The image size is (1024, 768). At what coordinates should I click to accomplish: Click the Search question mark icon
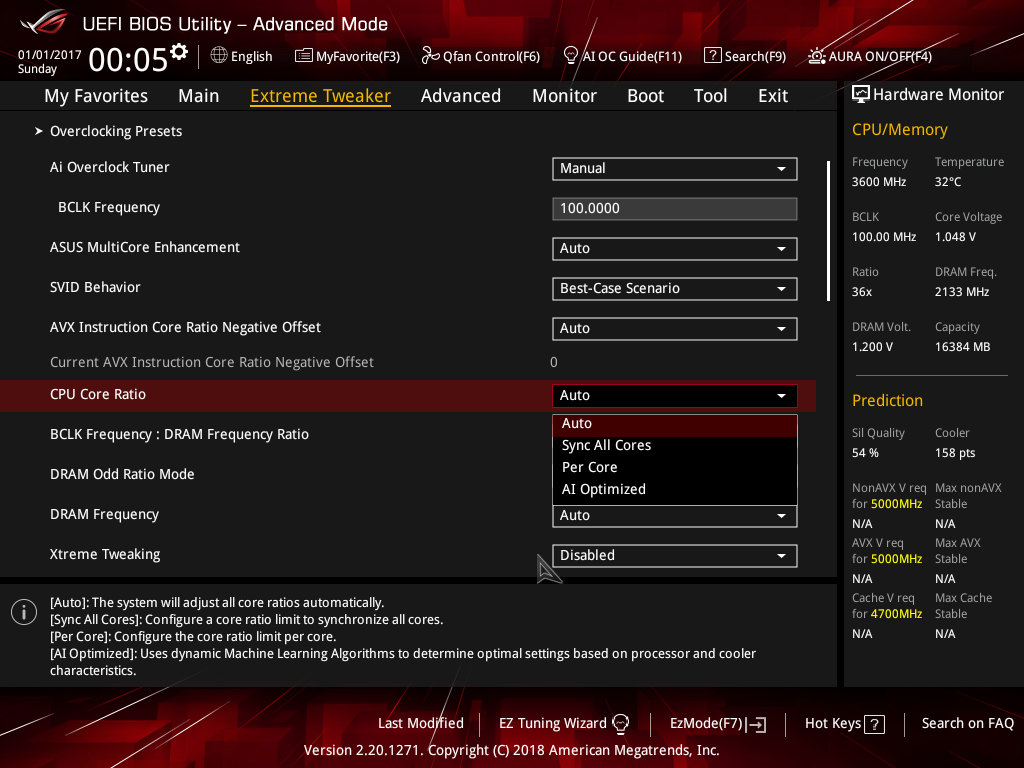712,56
